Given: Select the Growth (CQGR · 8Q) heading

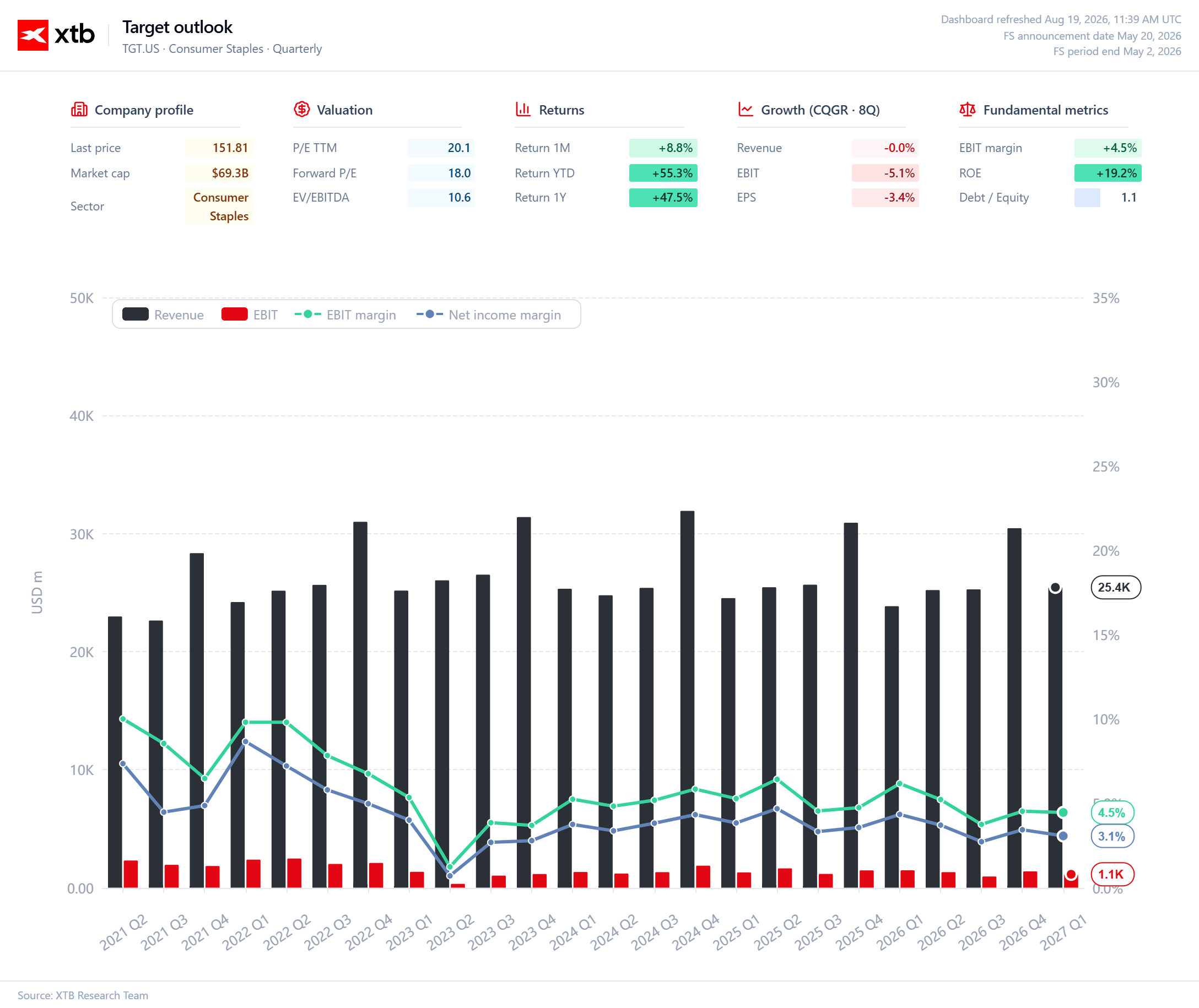Looking at the screenshot, I should (x=820, y=110).
